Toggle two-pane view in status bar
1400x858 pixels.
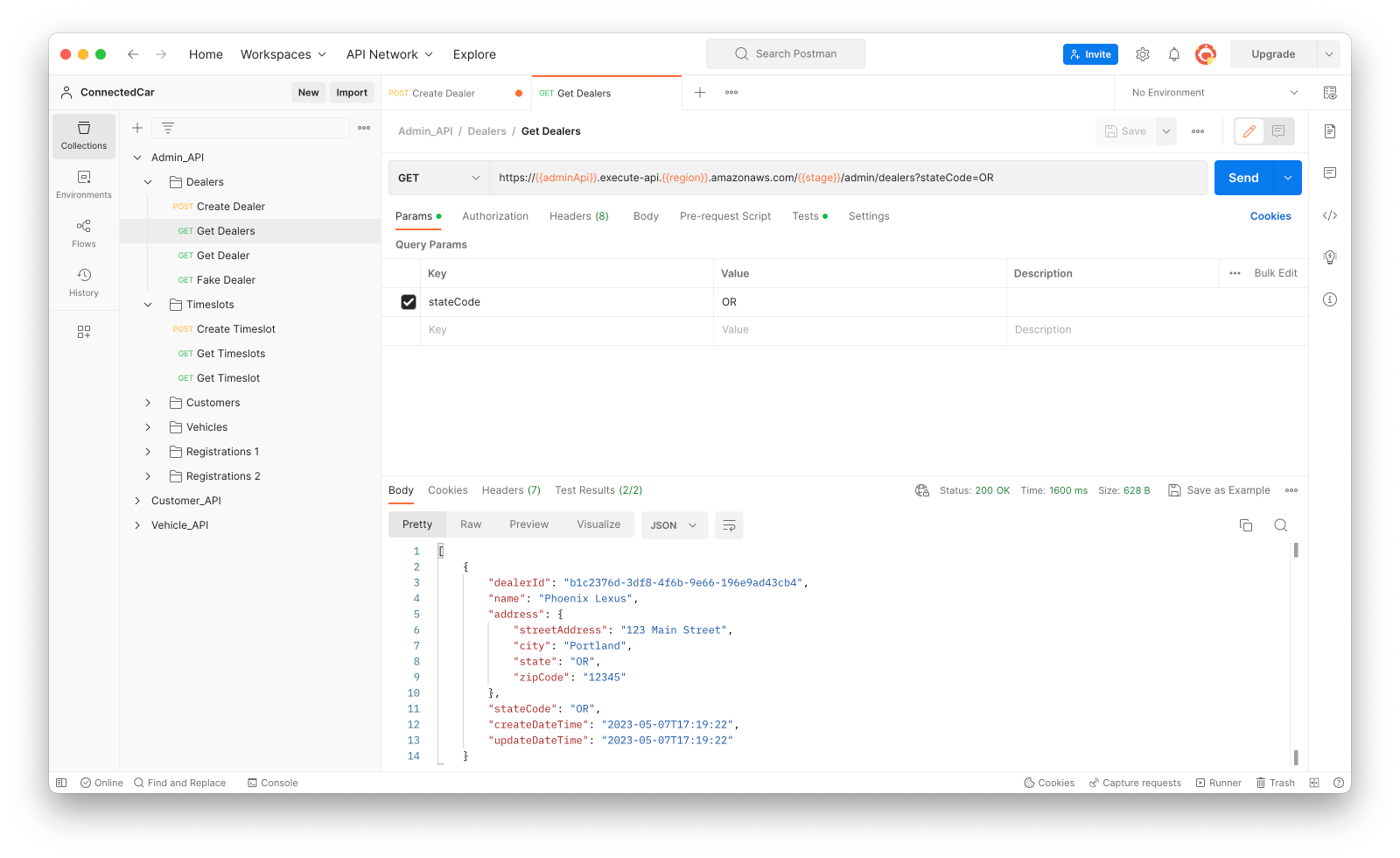coord(1314,783)
